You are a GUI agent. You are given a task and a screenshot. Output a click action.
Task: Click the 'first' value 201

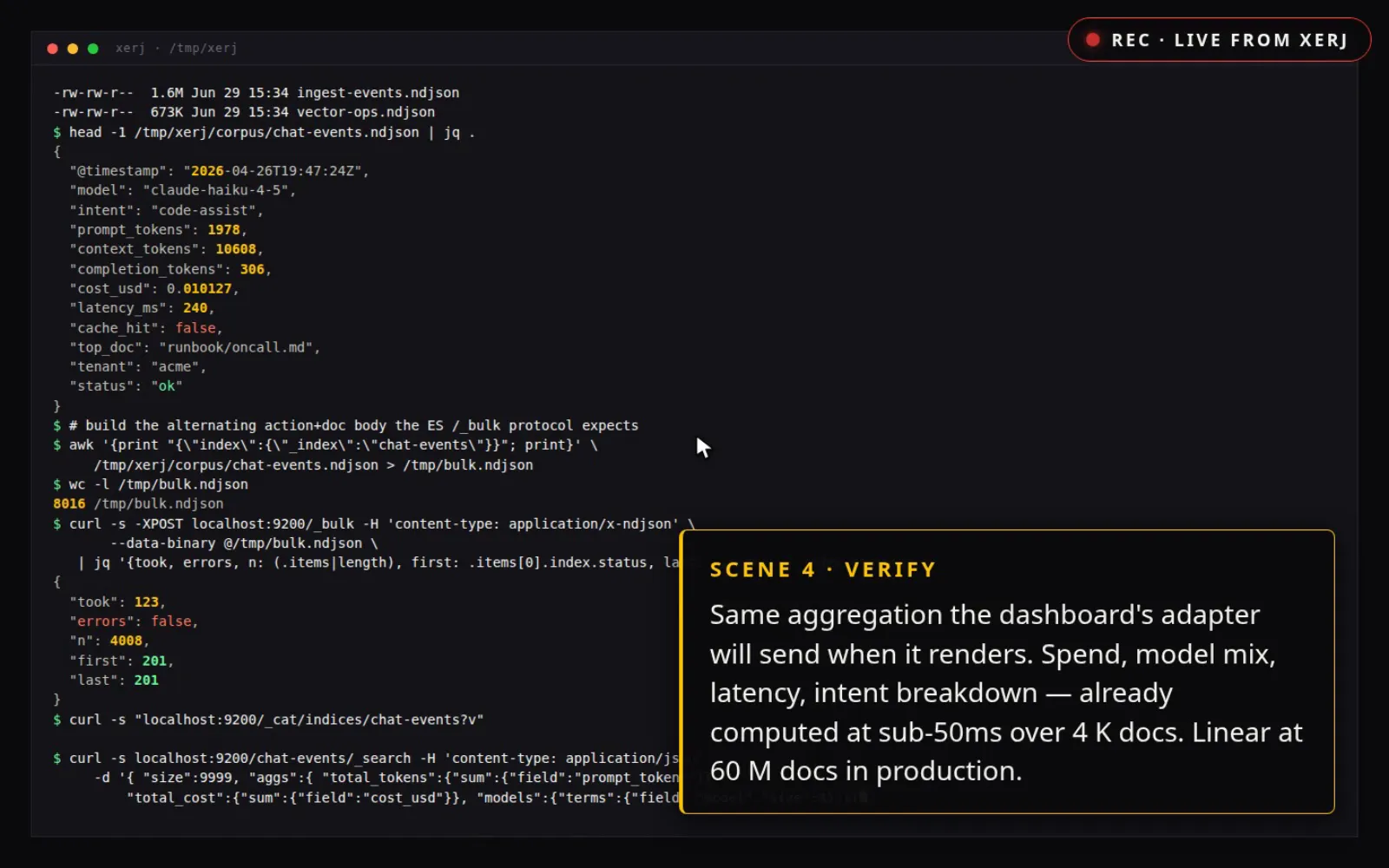155,661
